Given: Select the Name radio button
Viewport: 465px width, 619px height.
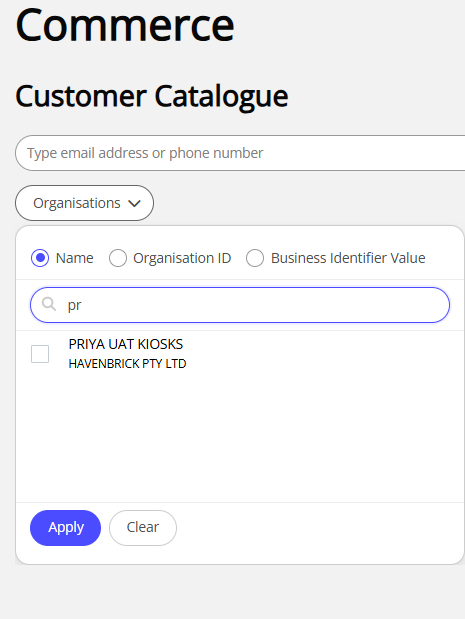Looking at the screenshot, I should click(x=40, y=258).
